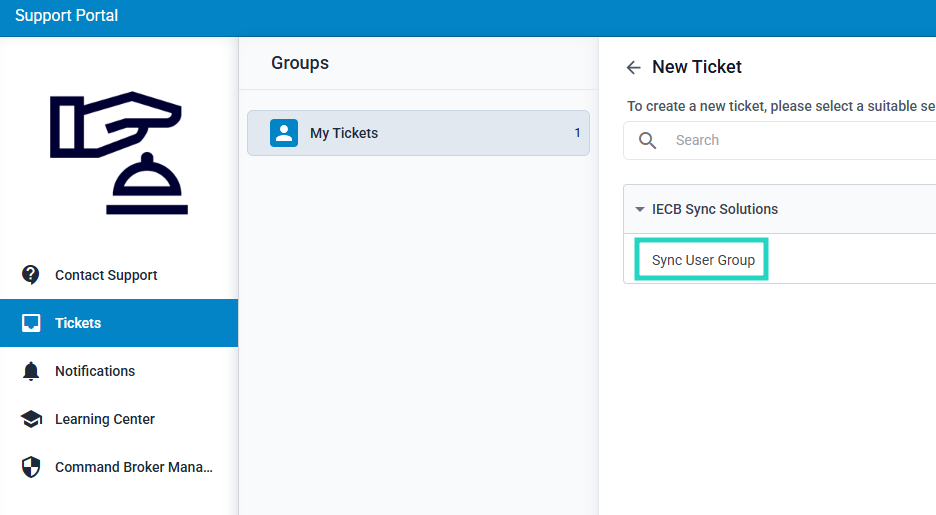Click the Notifications bell icon
The height and width of the screenshot is (515, 936).
click(x=31, y=371)
